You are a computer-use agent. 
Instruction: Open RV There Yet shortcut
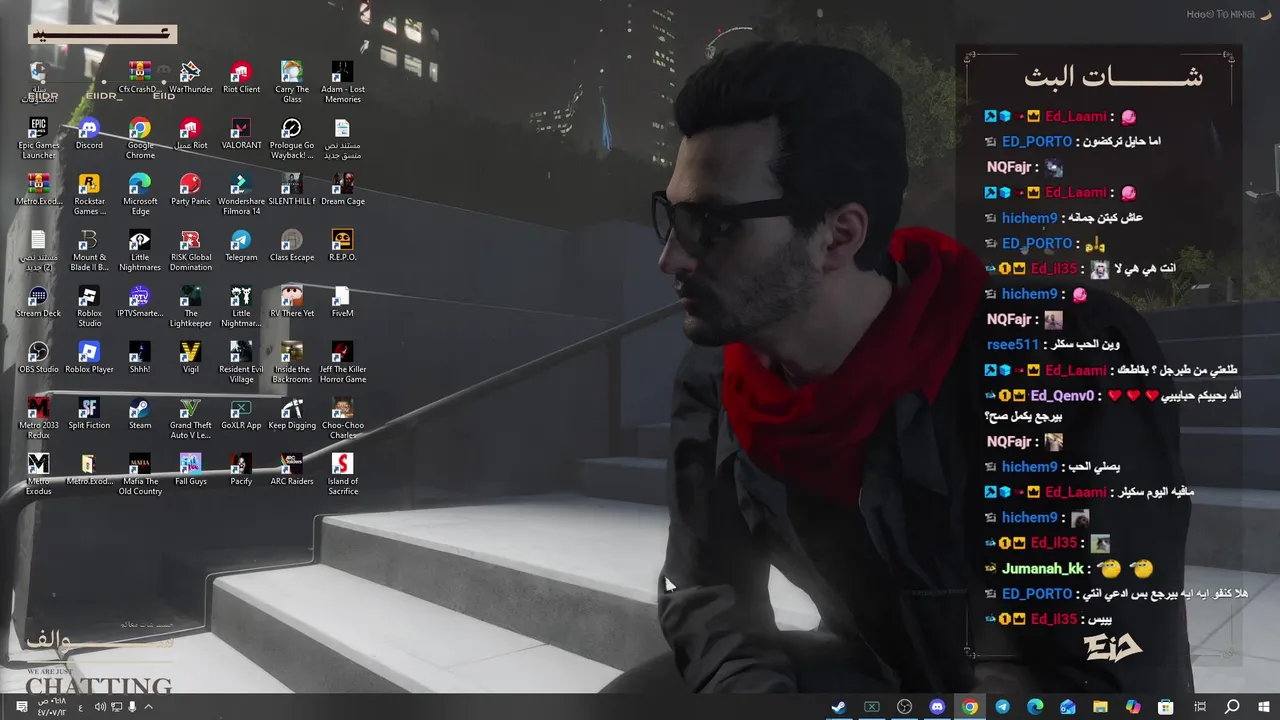[x=292, y=302]
